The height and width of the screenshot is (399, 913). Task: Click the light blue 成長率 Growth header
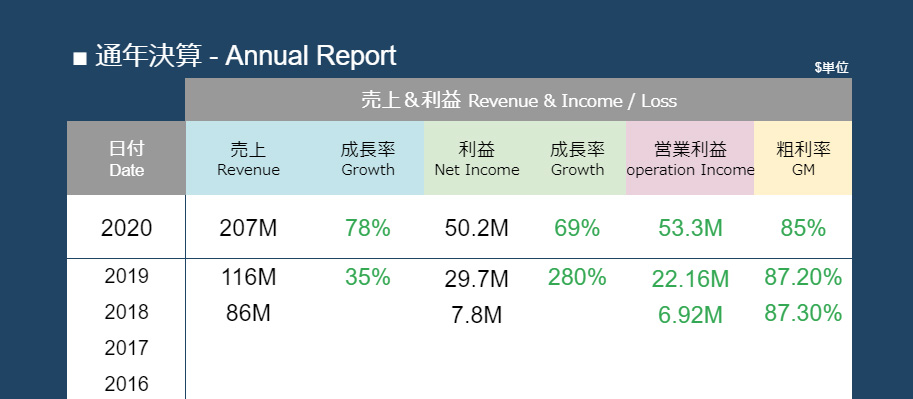pos(368,158)
